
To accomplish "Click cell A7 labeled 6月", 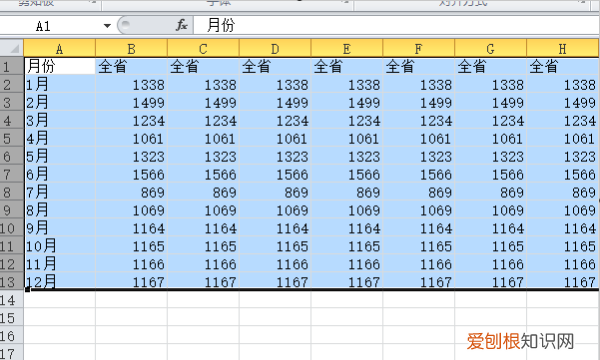I will click(60, 174).
